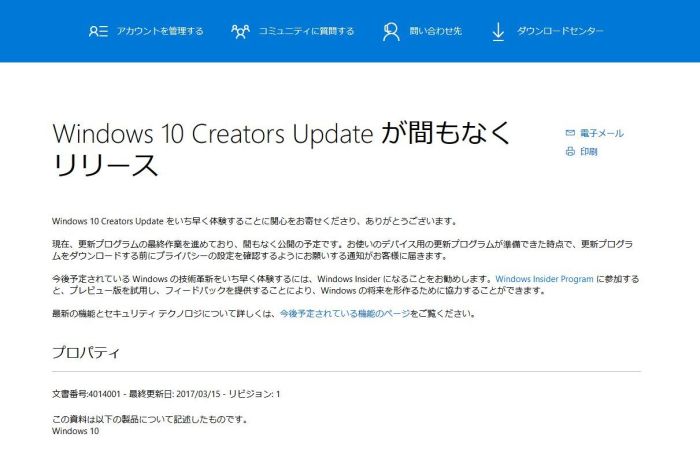700x452 pixels.
Task: Click the 文書番号:4014001 revision line
Action: tap(165, 394)
